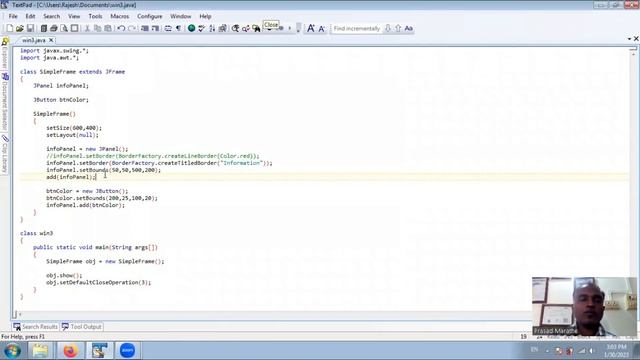Click the line 'class SimpleFrame extends JFrame'

(x=72, y=72)
